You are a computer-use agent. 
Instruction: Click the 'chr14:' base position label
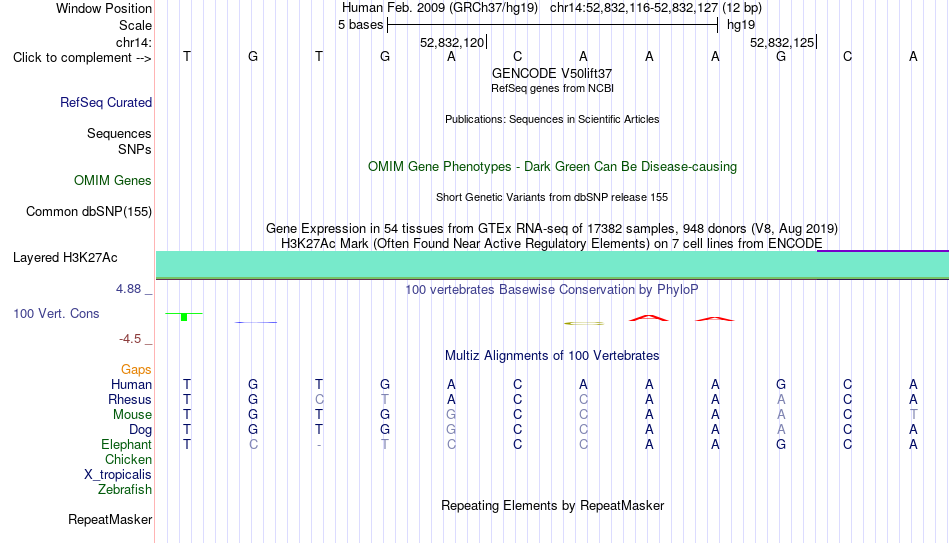134,42
